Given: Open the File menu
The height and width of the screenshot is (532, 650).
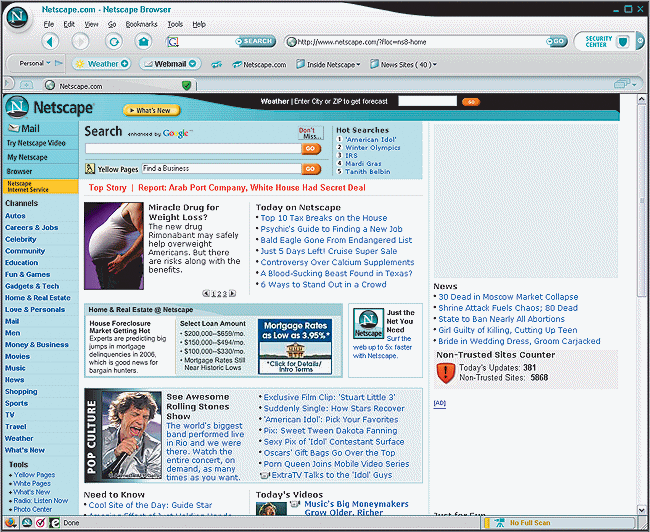Looking at the screenshot, I should pyautogui.click(x=49, y=24).
